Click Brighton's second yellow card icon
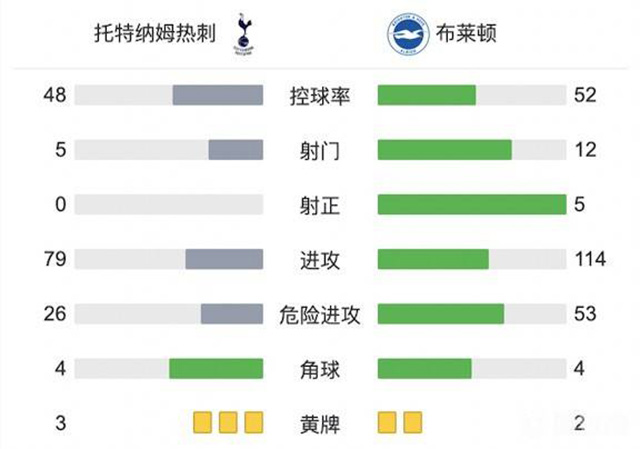640x449 pixels. point(412,422)
